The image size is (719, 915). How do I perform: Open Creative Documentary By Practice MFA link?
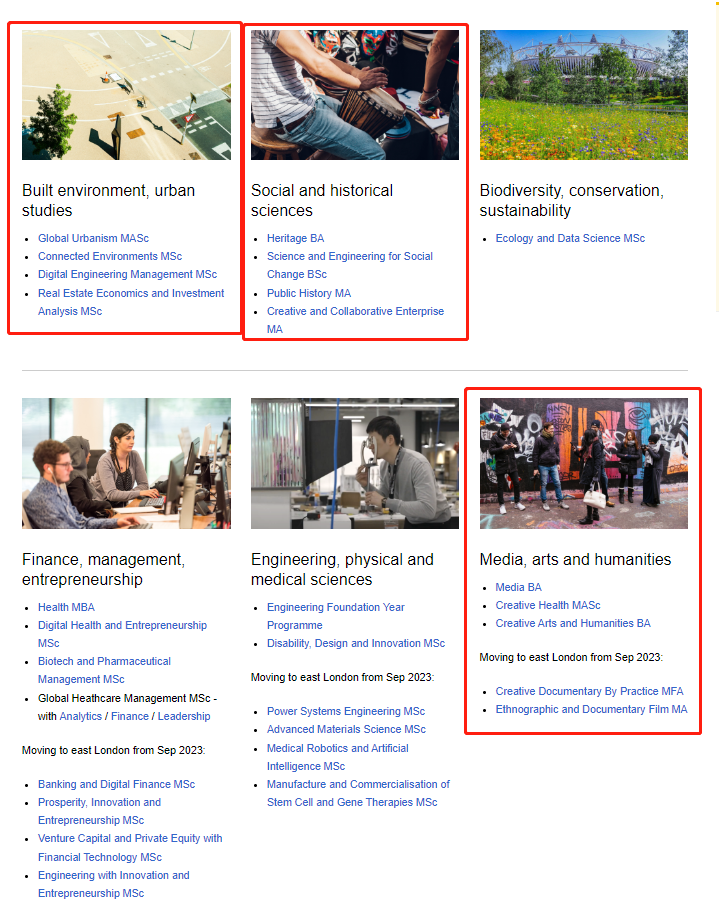click(x=589, y=691)
